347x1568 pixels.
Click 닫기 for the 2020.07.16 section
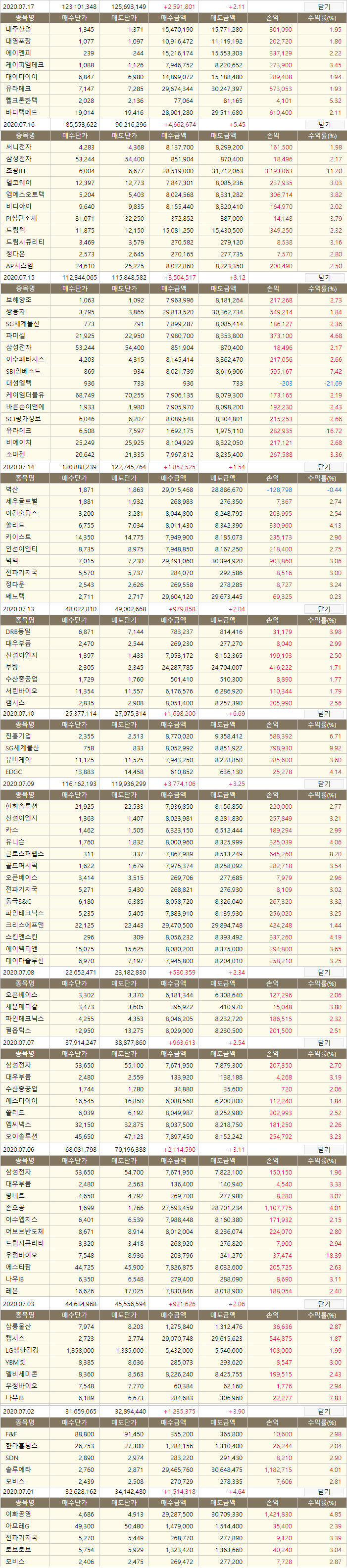click(324, 124)
